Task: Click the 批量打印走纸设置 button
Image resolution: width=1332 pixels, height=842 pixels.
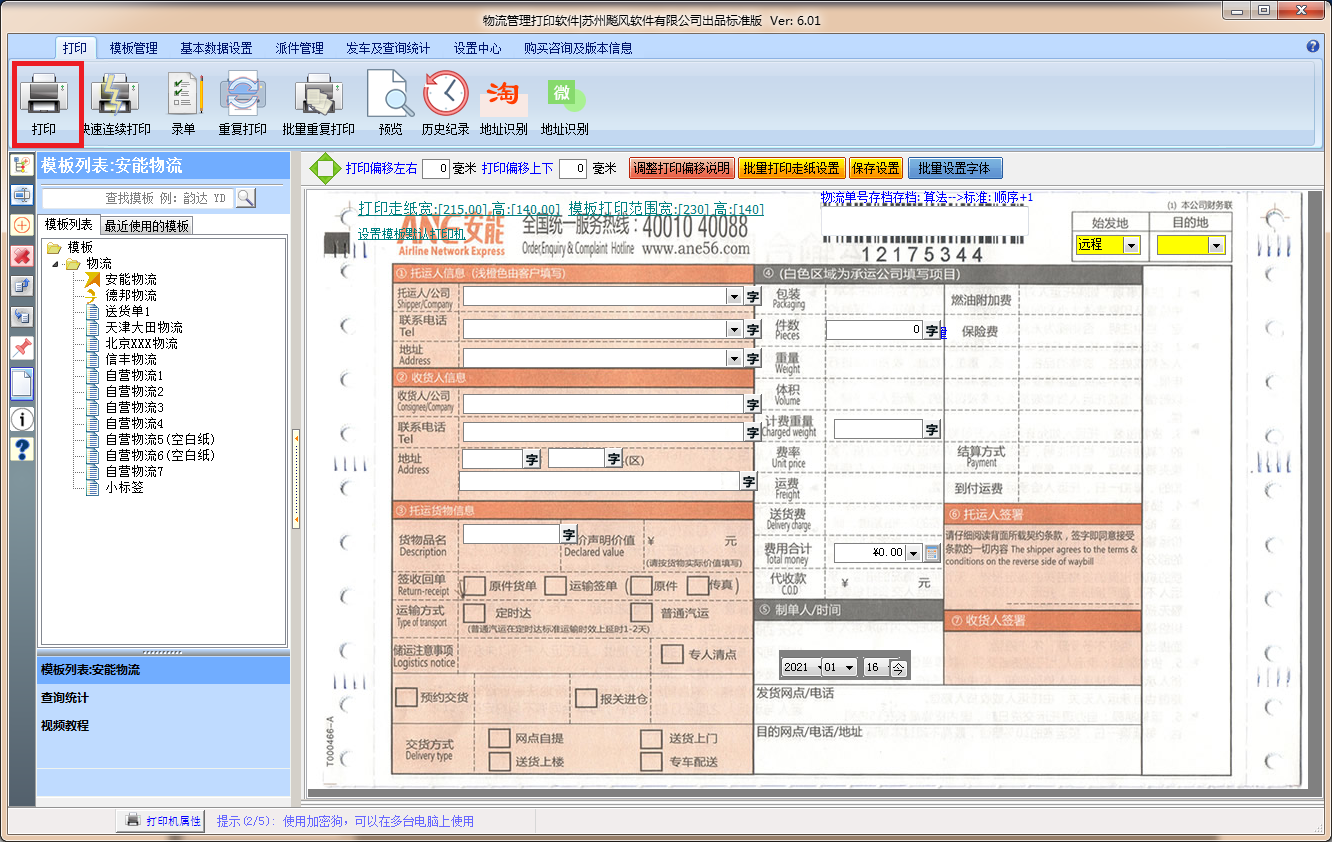Action: tap(791, 168)
